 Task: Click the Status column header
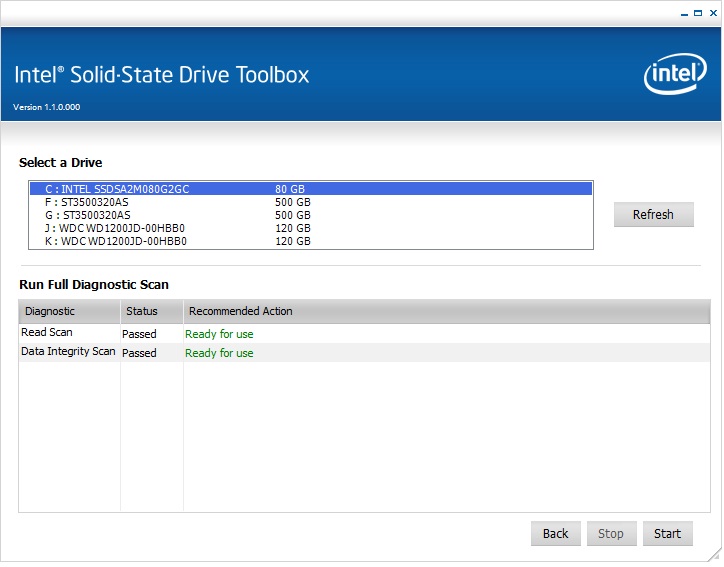coord(152,311)
